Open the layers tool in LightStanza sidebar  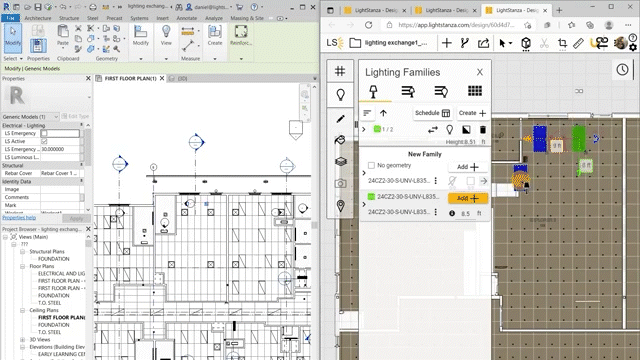tap(340, 162)
